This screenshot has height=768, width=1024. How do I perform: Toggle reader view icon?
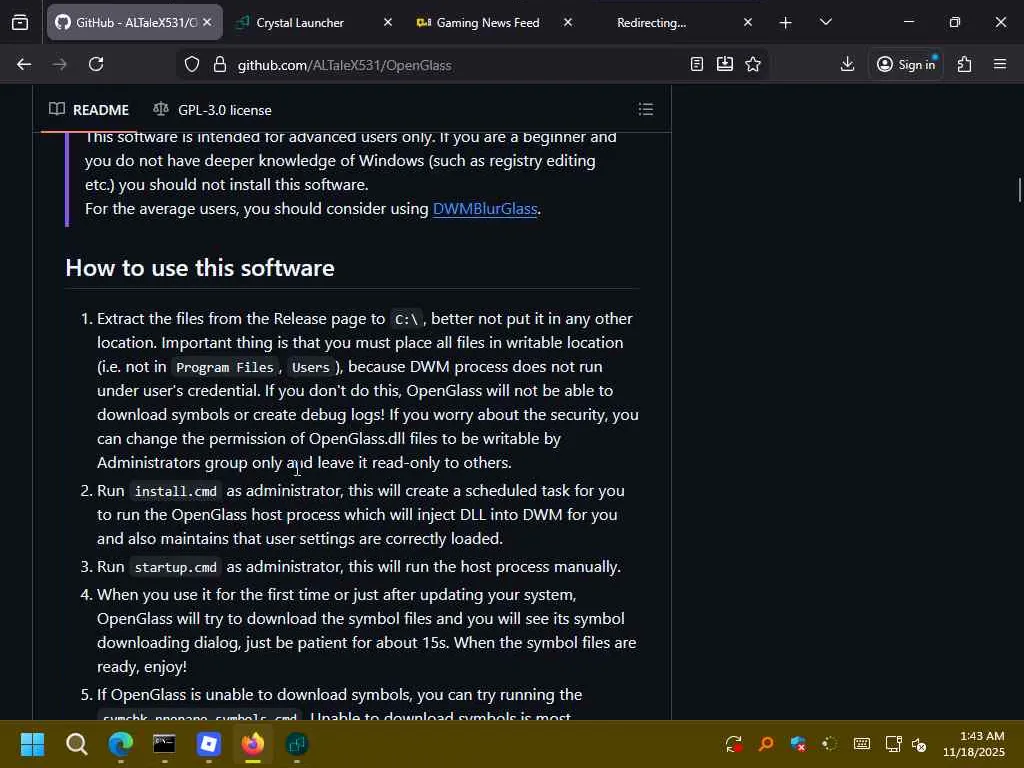tap(697, 64)
